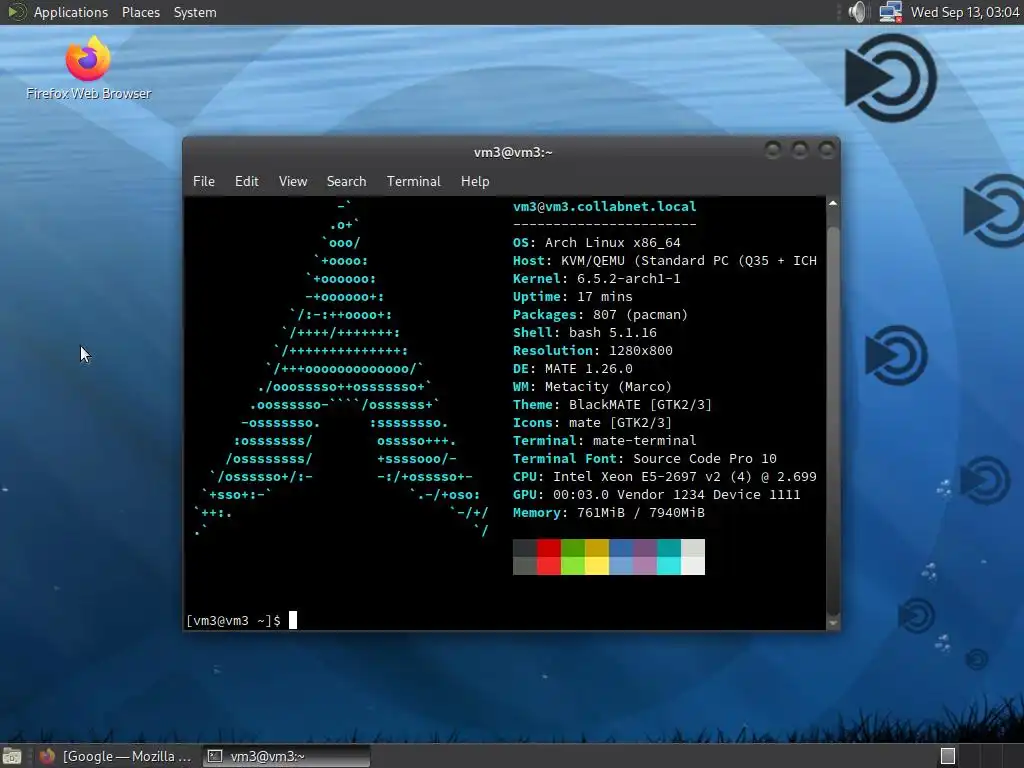
Task: Open the terminal Search menu
Action: point(346,182)
